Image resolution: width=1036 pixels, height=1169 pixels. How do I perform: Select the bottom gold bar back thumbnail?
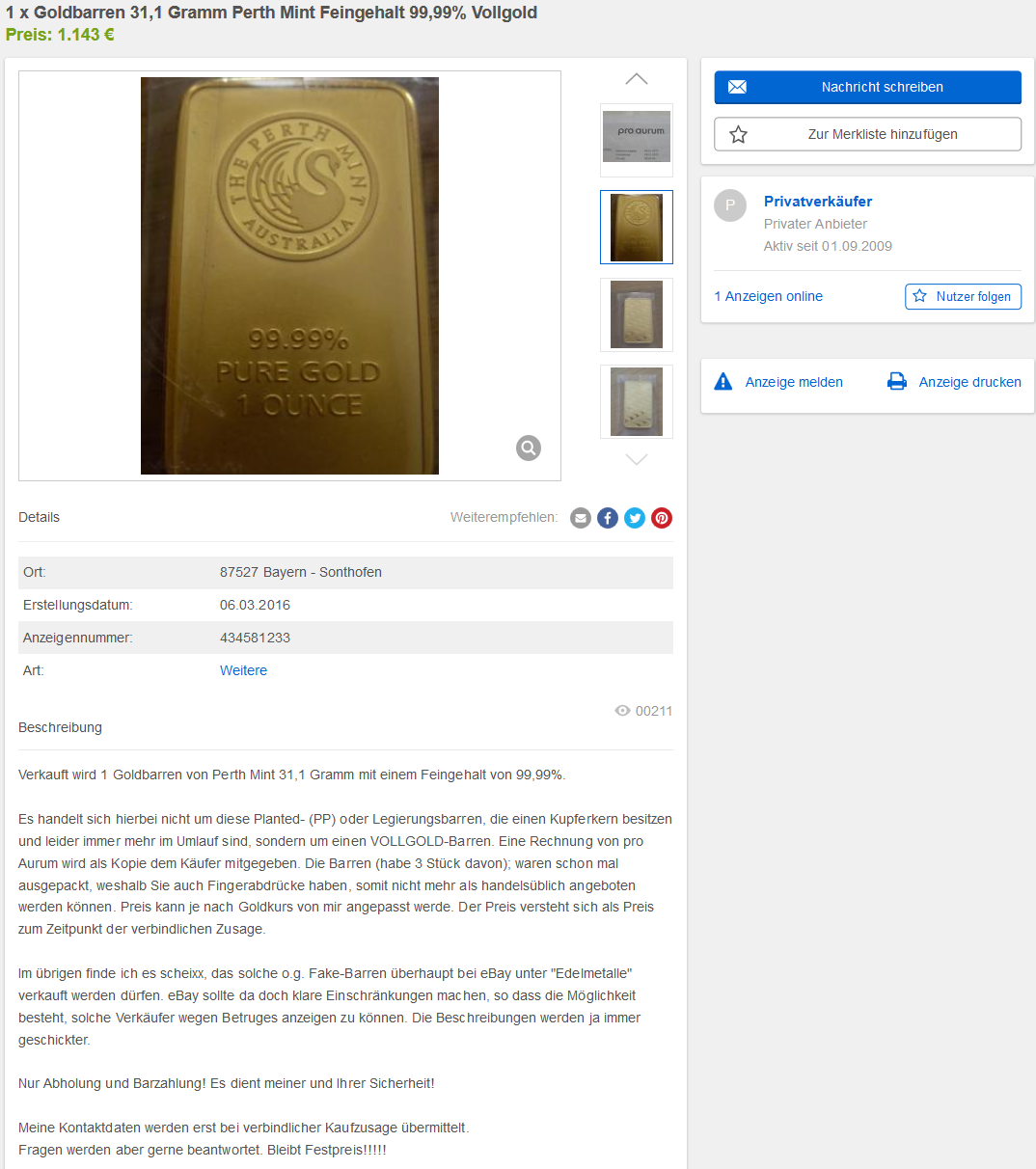click(637, 401)
